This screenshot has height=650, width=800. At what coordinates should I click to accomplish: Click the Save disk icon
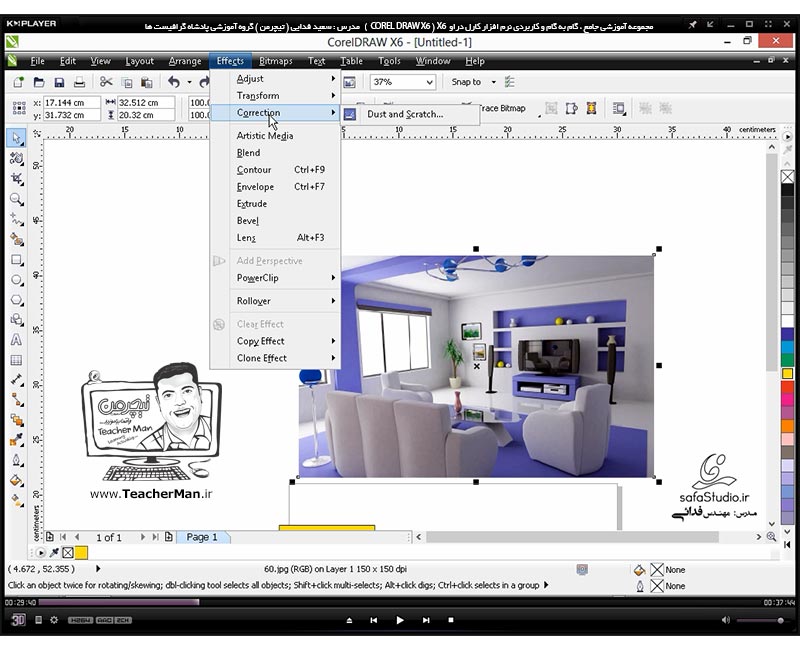pyautogui.click(x=59, y=82)
